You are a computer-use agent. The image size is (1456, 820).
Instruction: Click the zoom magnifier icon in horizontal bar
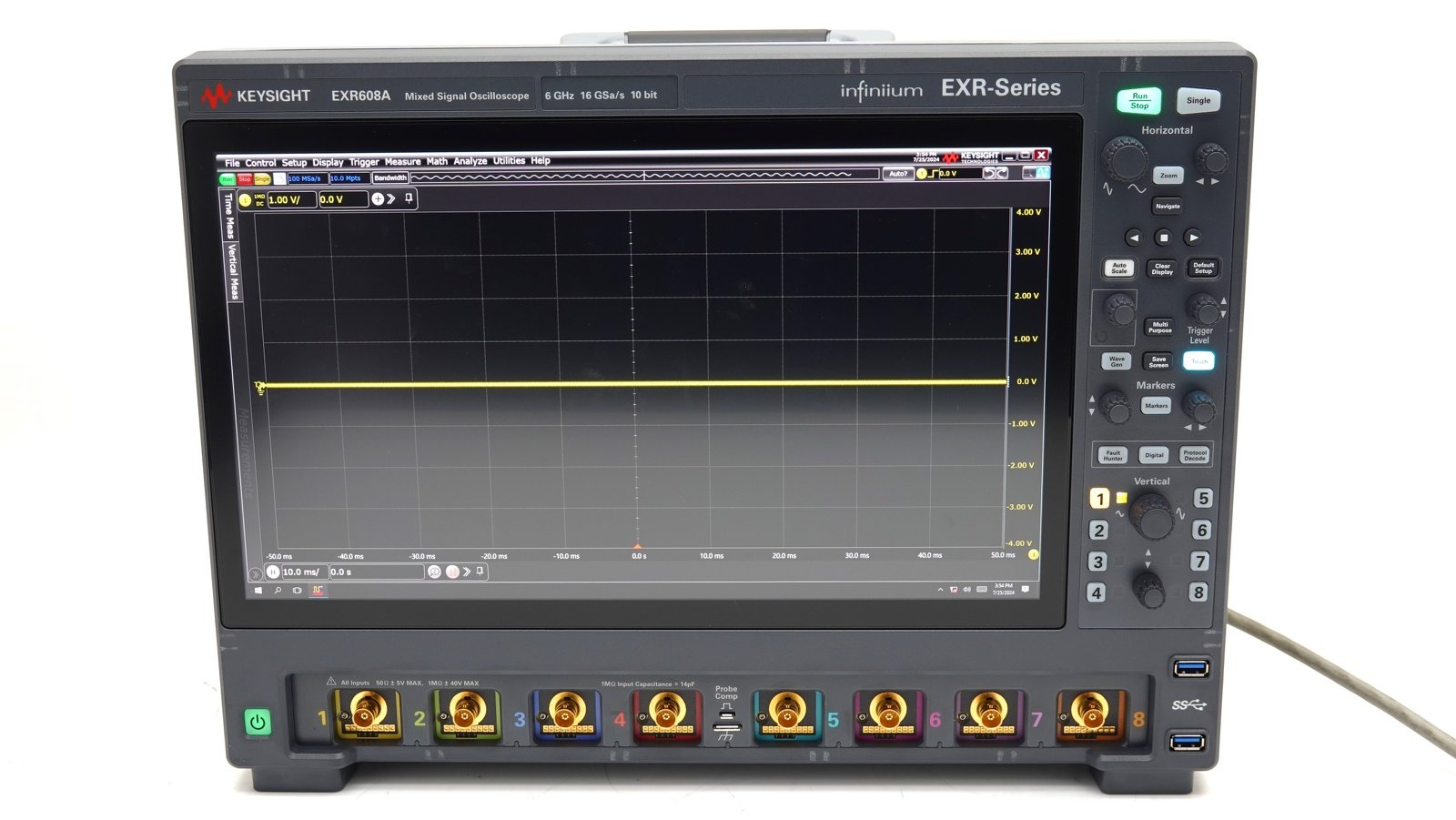point(434,572)
